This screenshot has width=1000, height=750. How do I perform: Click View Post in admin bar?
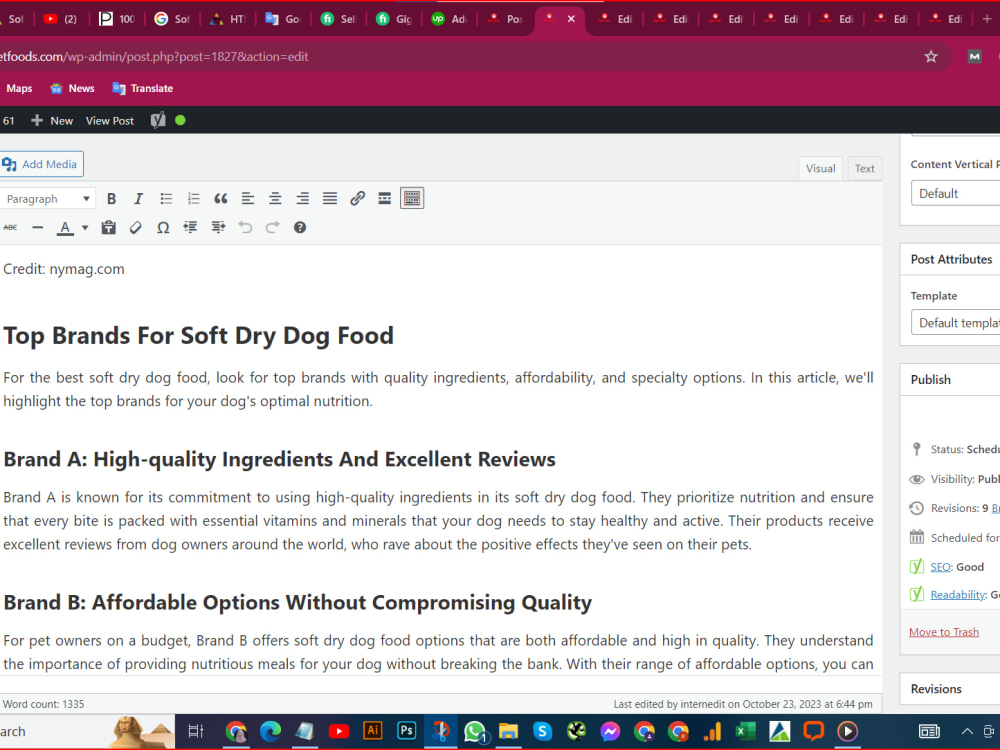tap(110, 121)
